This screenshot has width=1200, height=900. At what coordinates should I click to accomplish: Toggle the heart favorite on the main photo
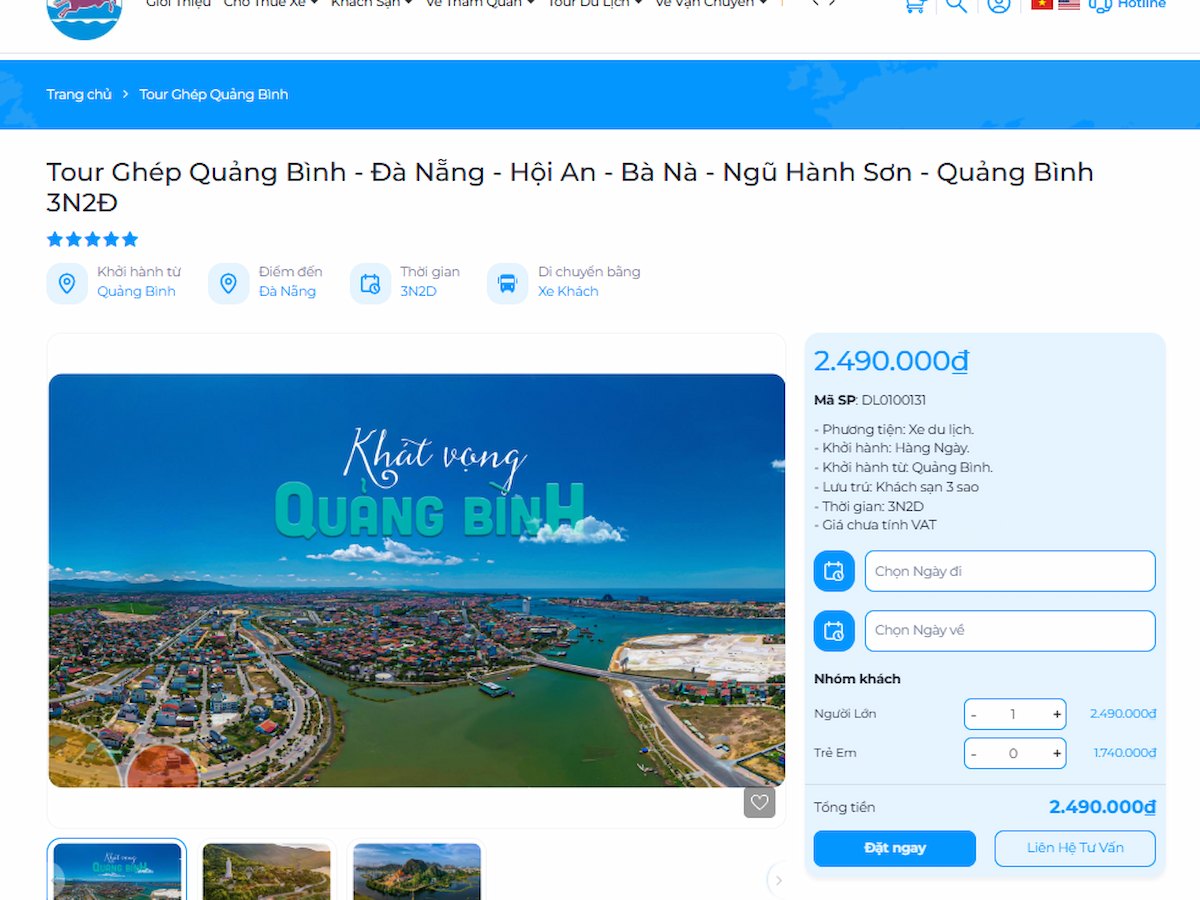[x=759, y=802]
